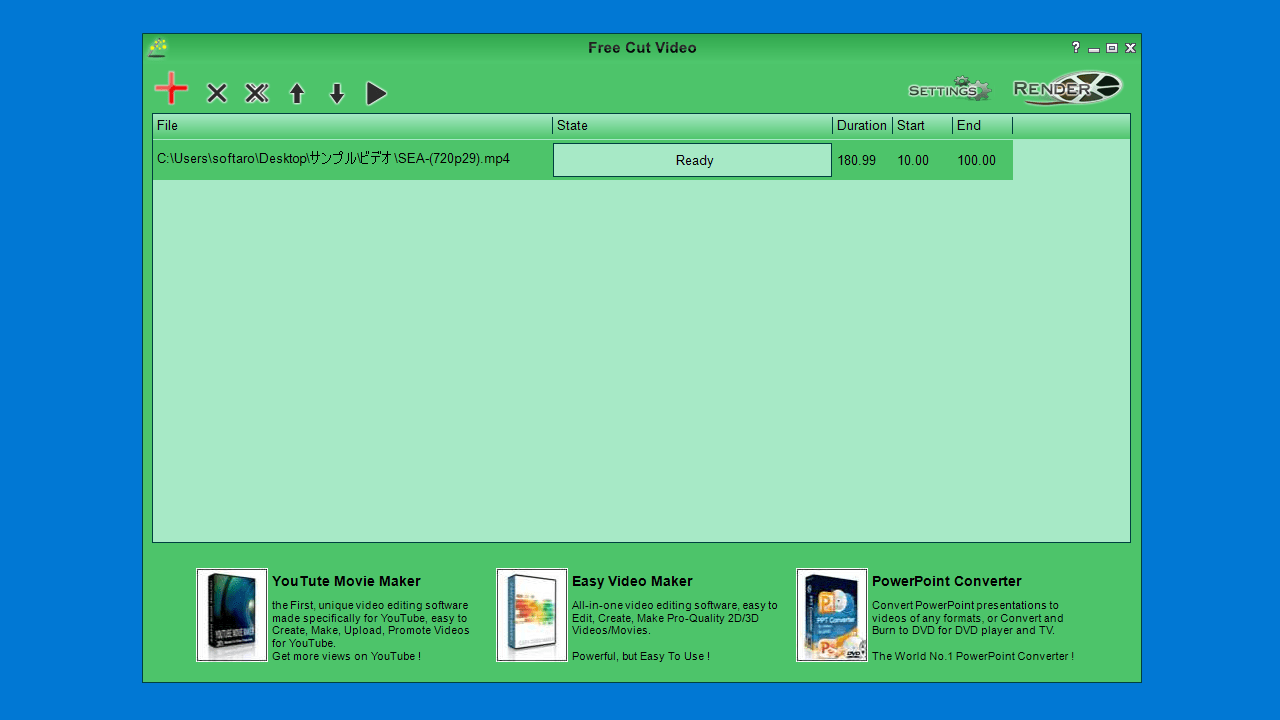Minimize the Free Cut Video window
The image size is (1280, 720).
point(1094,48)
